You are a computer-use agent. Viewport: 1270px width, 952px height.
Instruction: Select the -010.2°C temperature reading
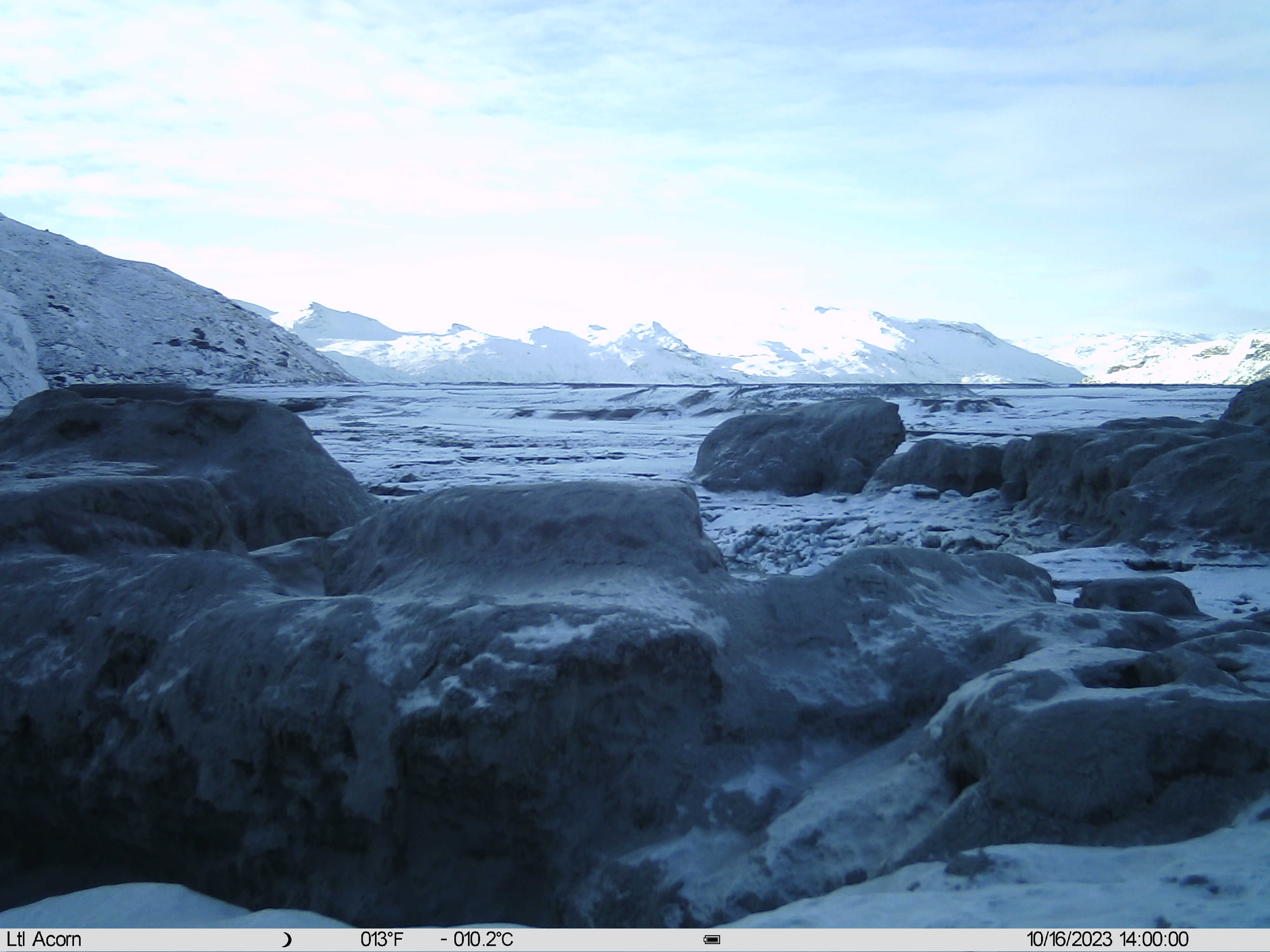coord(477,939)
